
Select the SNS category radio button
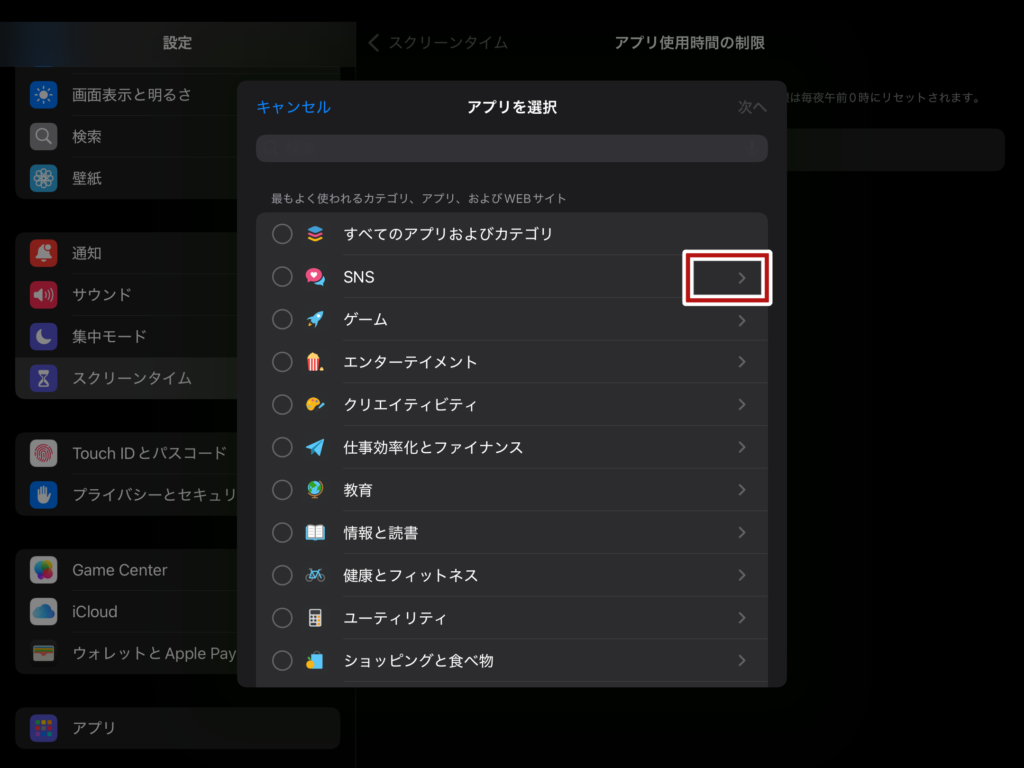point(283,277)
